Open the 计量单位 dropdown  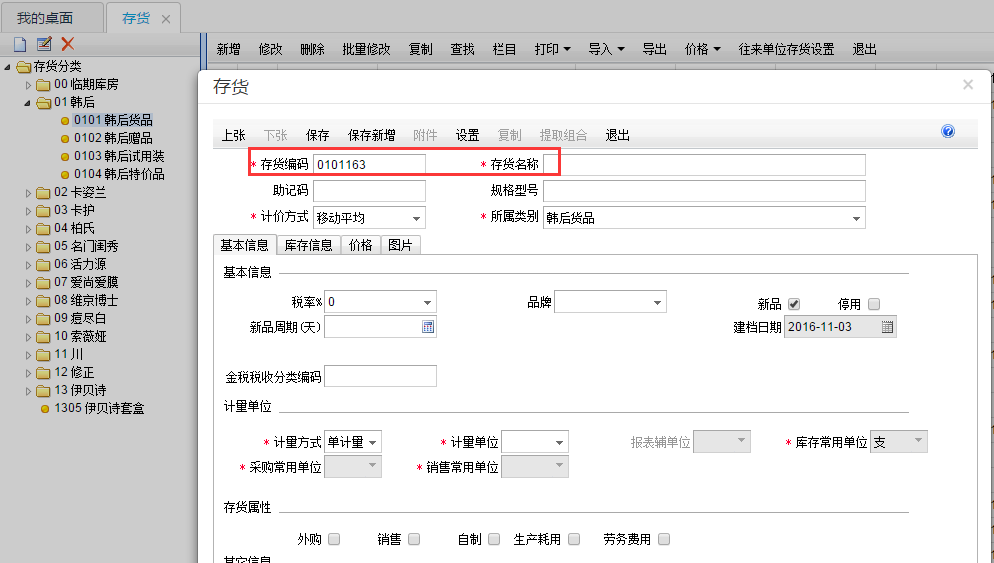[559, 442]
